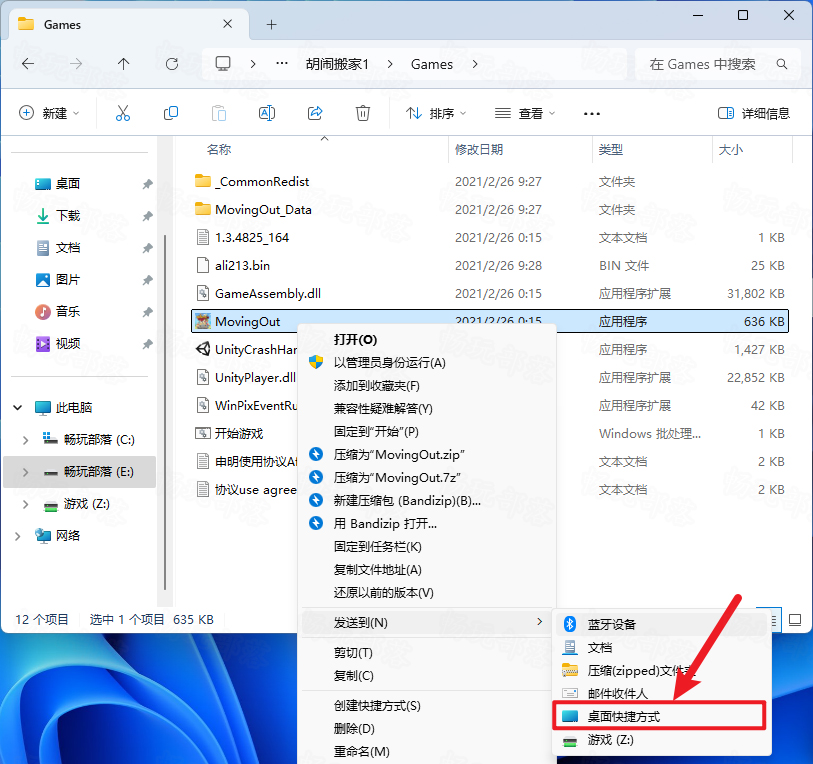Screen dimensions: 813x764
Task: Click the Delete trash icon in toolbar
Action: [x=362, y=113]
